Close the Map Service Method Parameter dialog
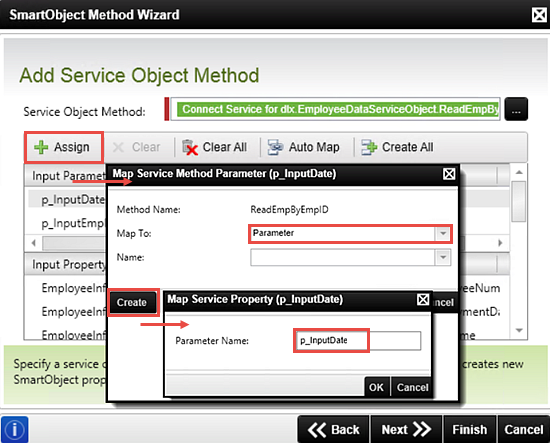 (449, 174)
